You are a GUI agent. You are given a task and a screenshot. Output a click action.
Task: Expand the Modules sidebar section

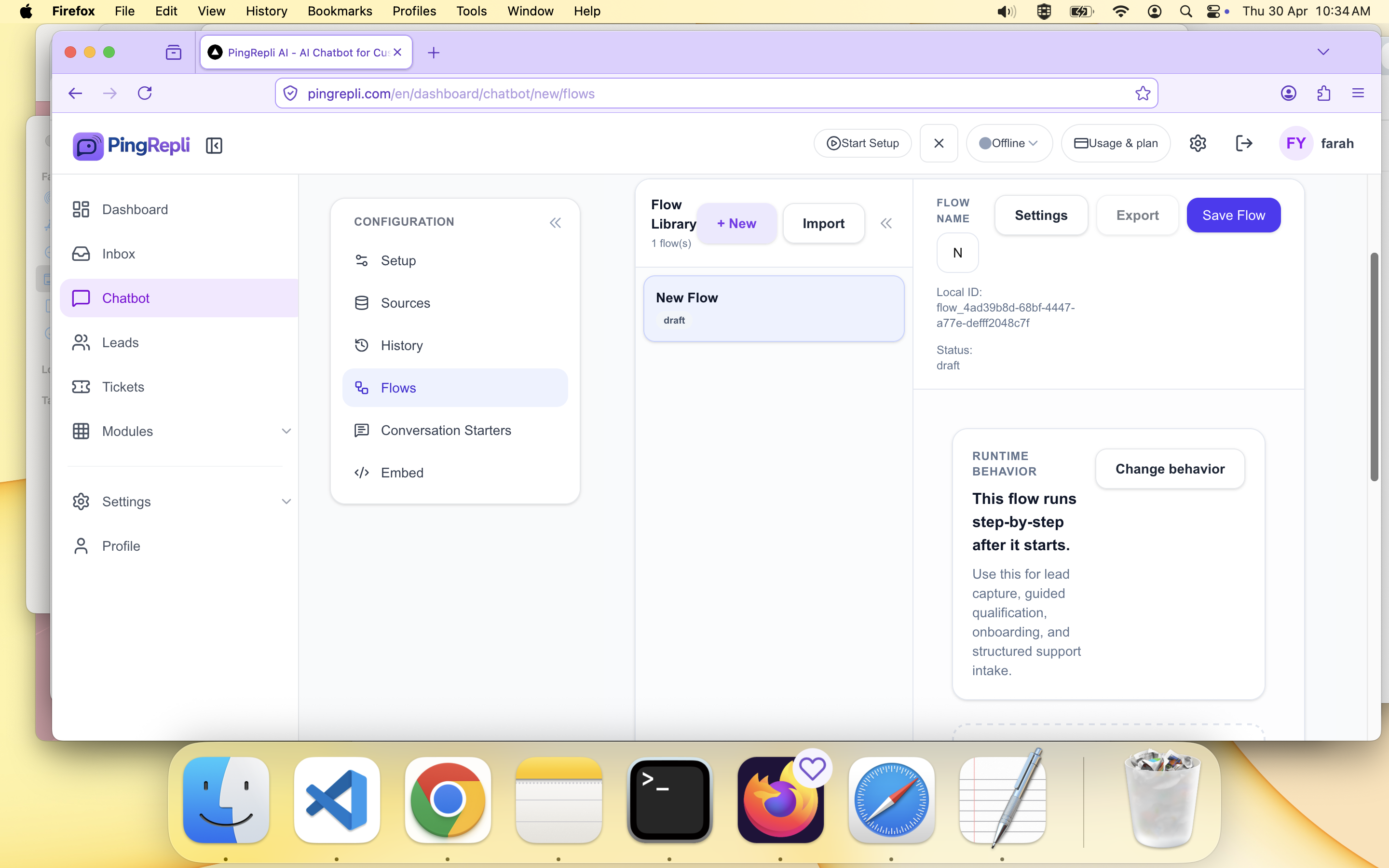click(286, 431)
